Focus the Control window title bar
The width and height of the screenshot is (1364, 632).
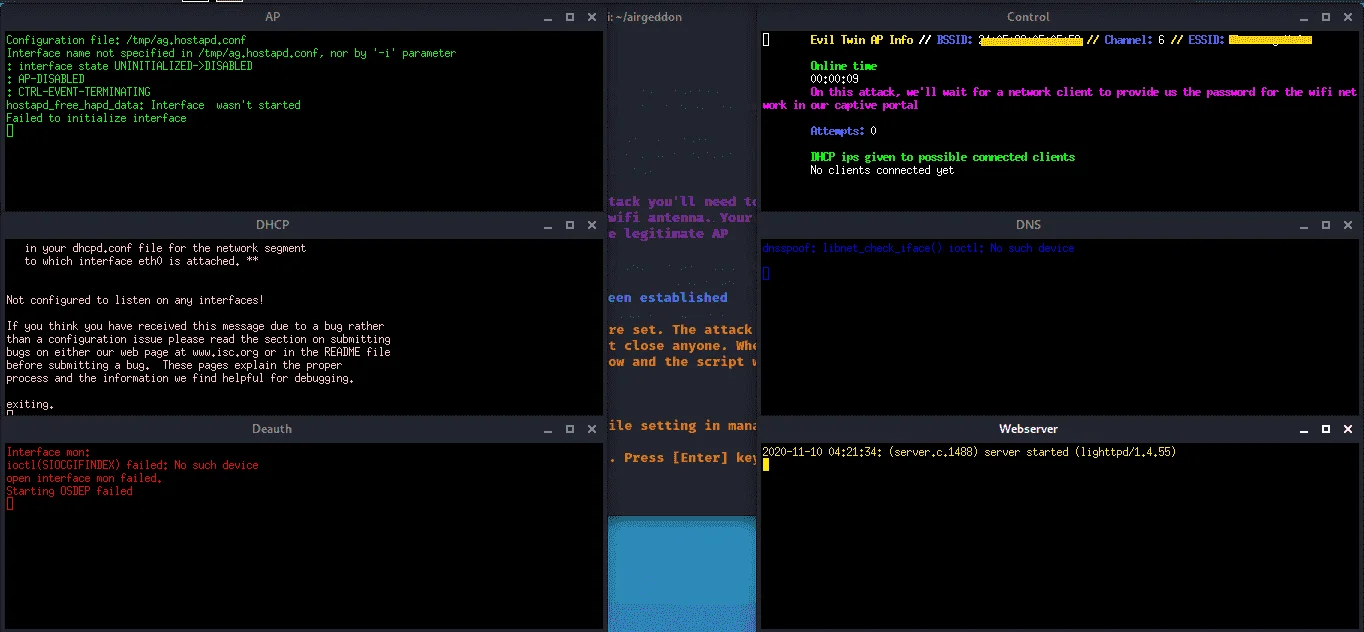click(1028, 17)
